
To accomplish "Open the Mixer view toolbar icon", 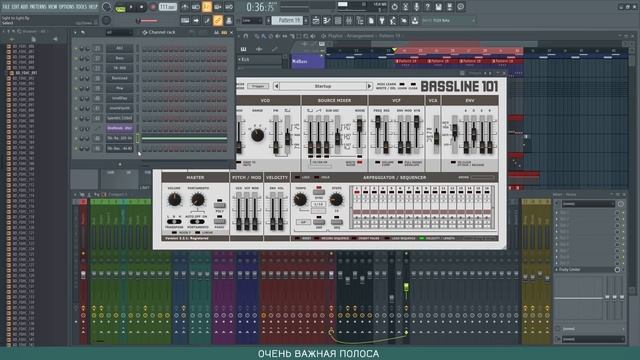I will click(349, 20).
